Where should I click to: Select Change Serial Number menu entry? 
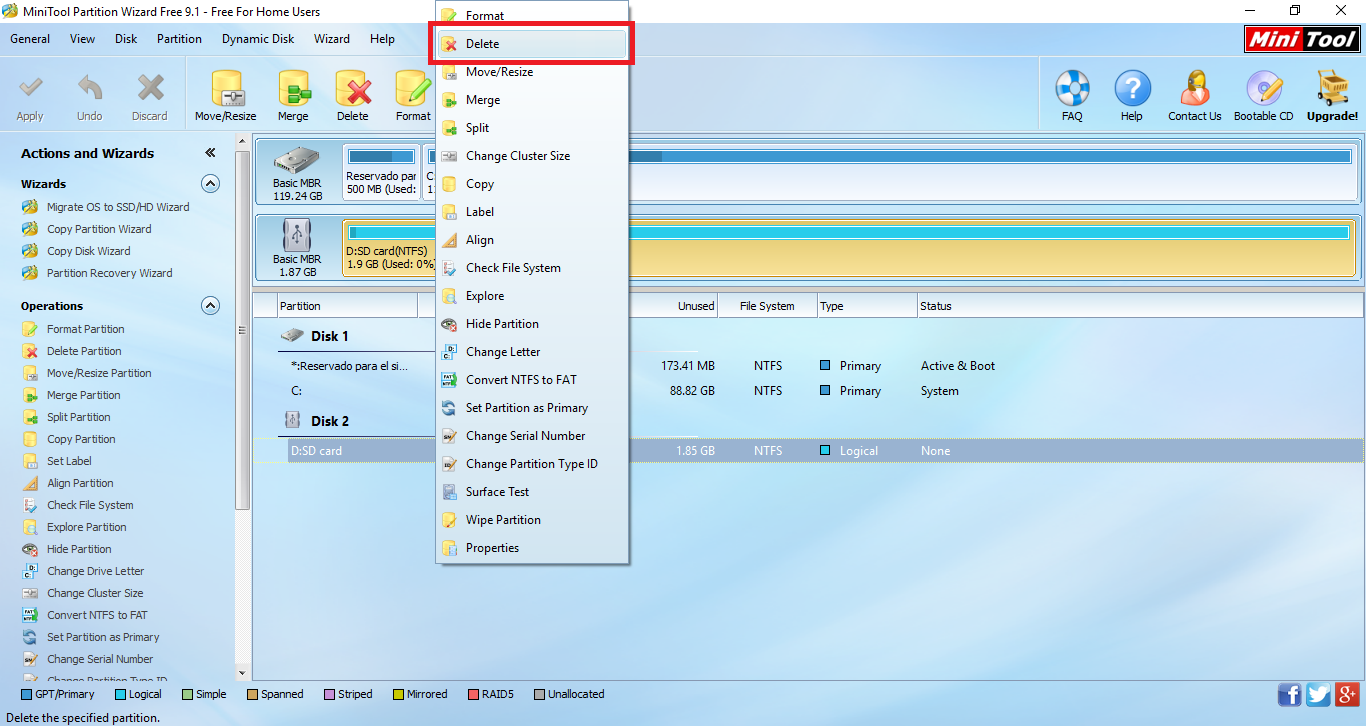click(532, 436)
